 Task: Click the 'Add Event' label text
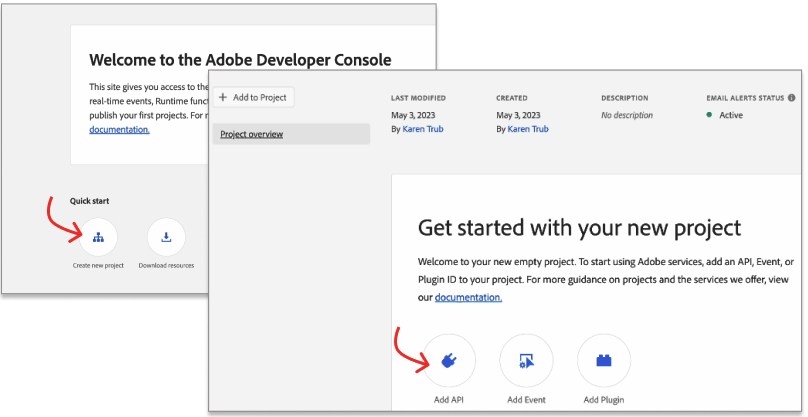coord(526,400)
